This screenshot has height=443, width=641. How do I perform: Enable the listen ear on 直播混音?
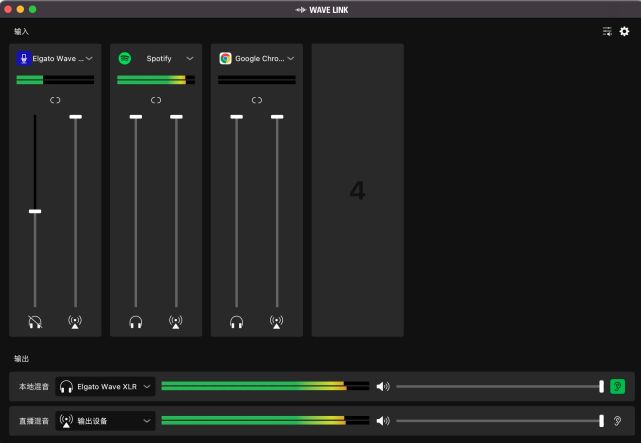(x=617, y=421)
